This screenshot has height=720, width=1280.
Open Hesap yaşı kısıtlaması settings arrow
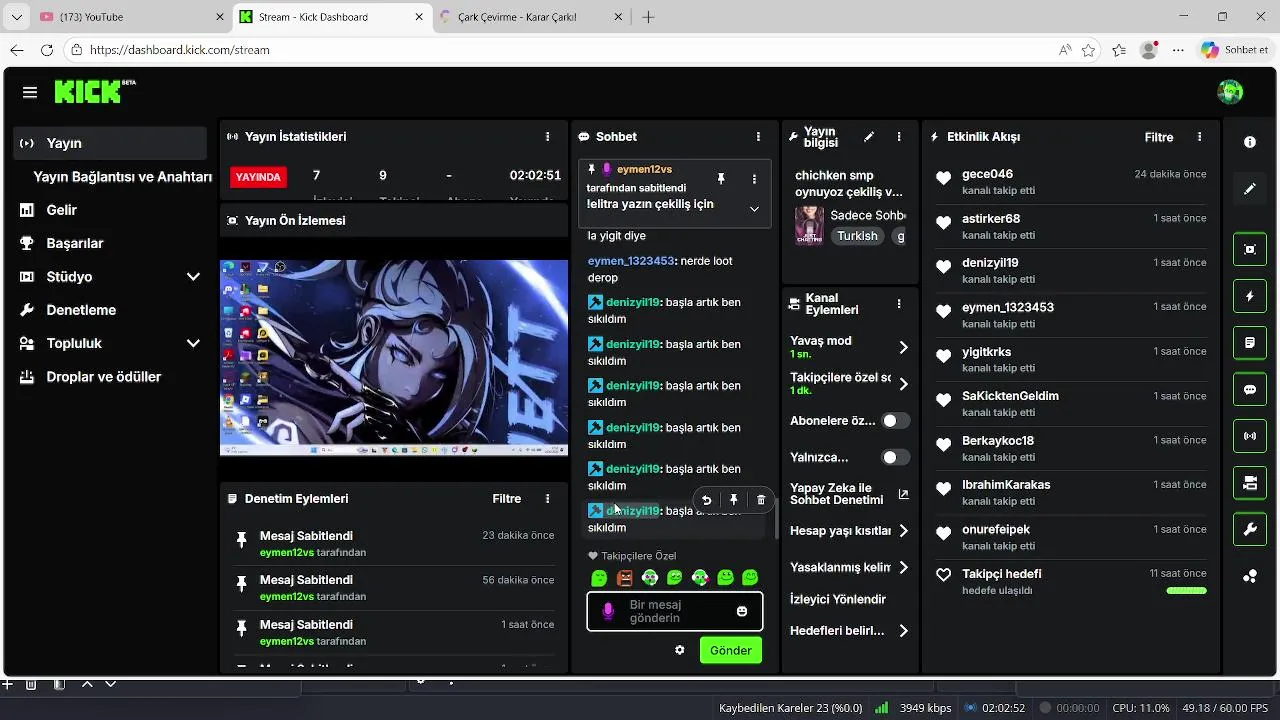[903, 531]
